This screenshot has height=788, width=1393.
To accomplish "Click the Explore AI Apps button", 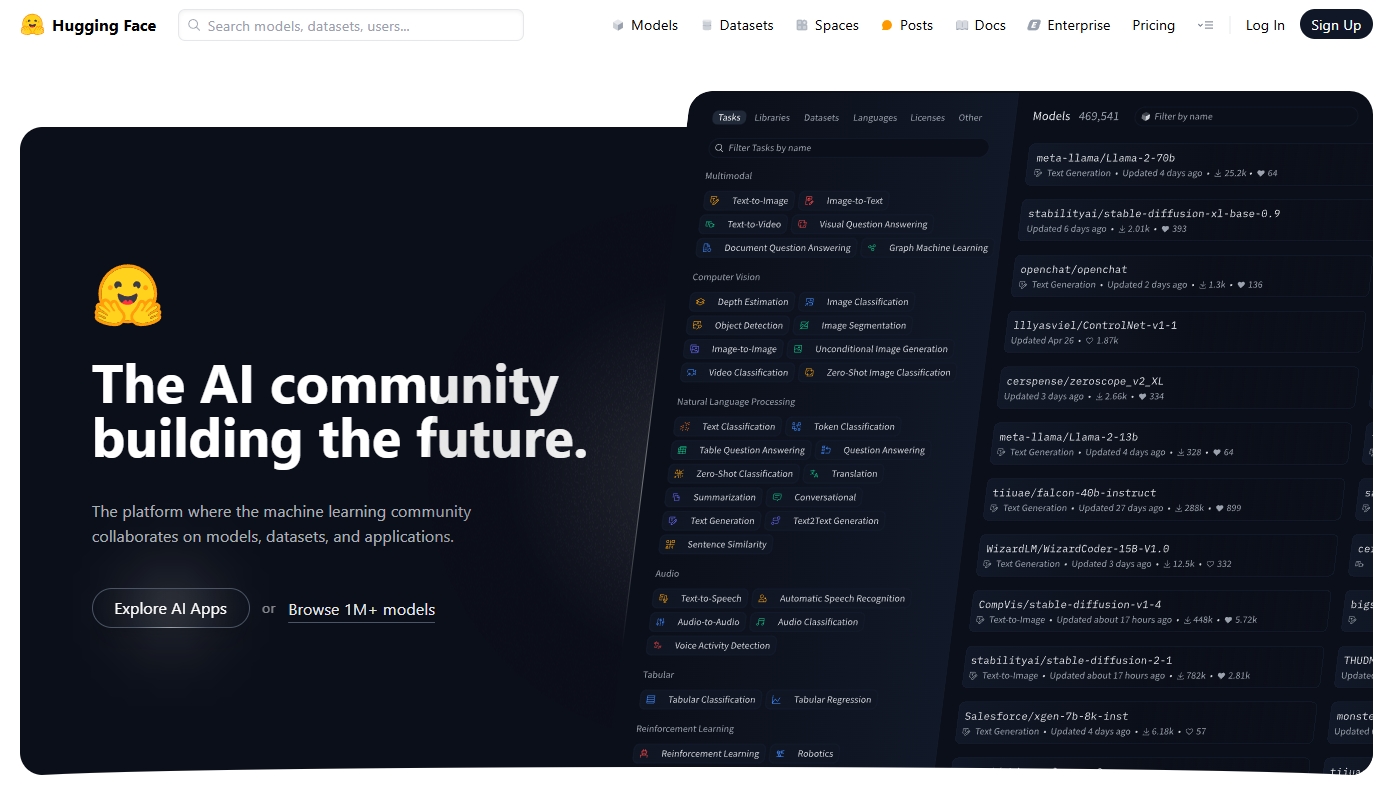I will tap(171, 608).
